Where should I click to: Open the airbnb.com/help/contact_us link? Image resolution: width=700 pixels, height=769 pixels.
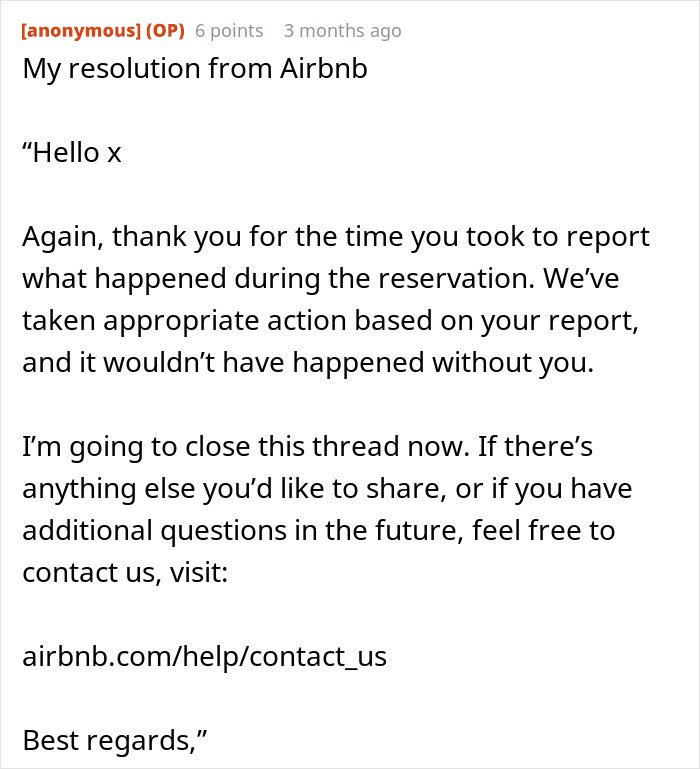point(204,656)
